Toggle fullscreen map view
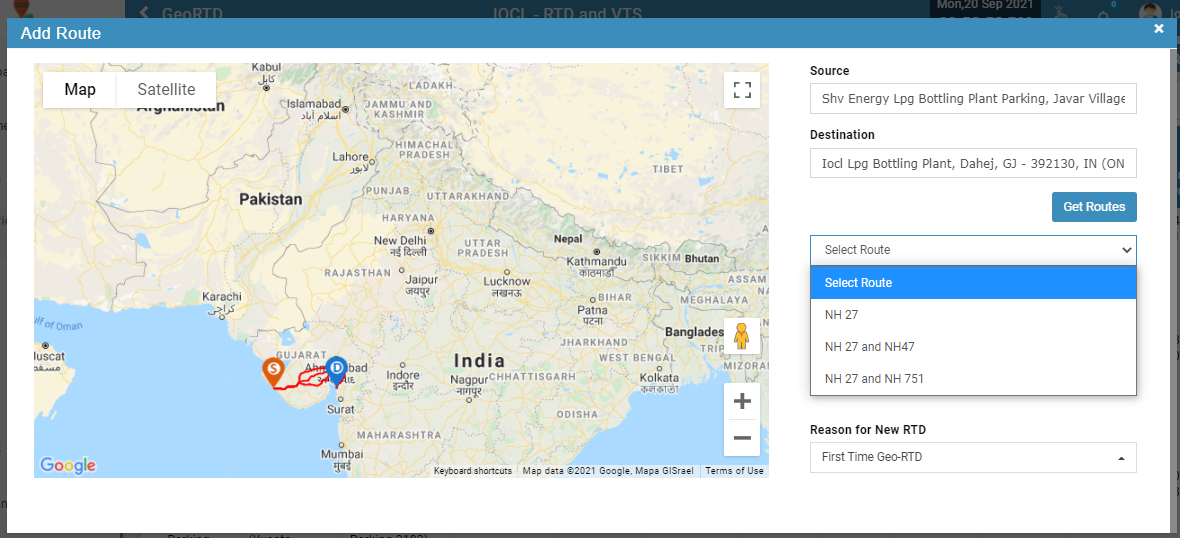1180x538 pixels. [742, 90]
